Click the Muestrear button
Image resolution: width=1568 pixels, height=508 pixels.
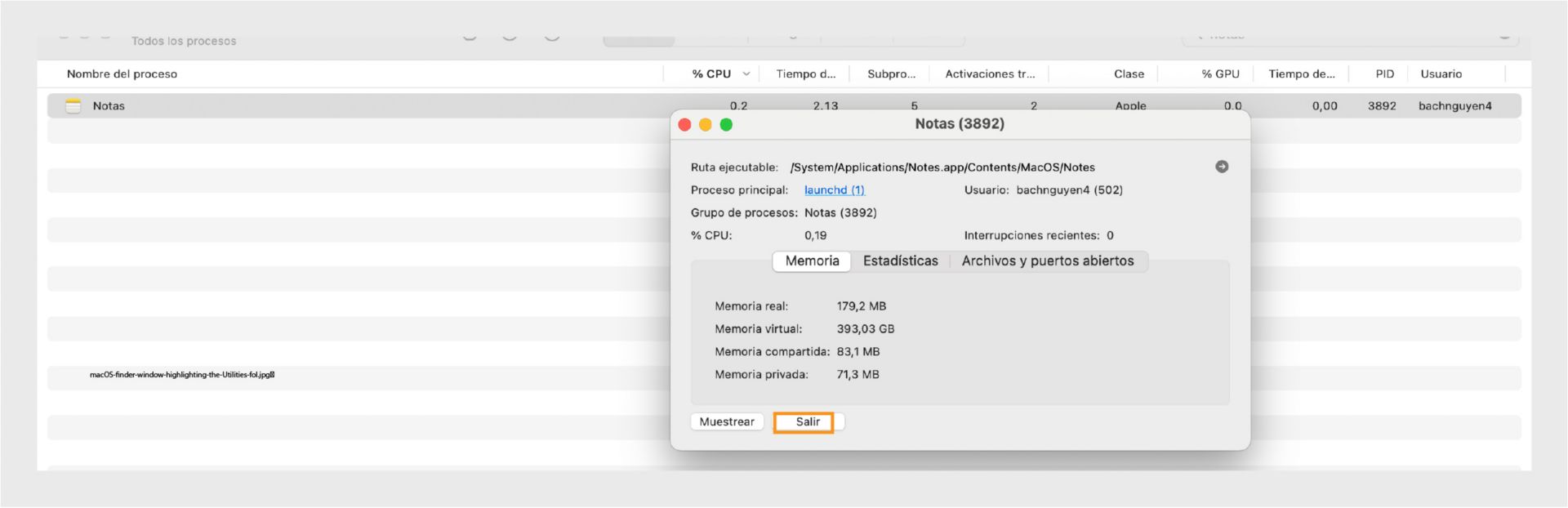pos(727,422)
